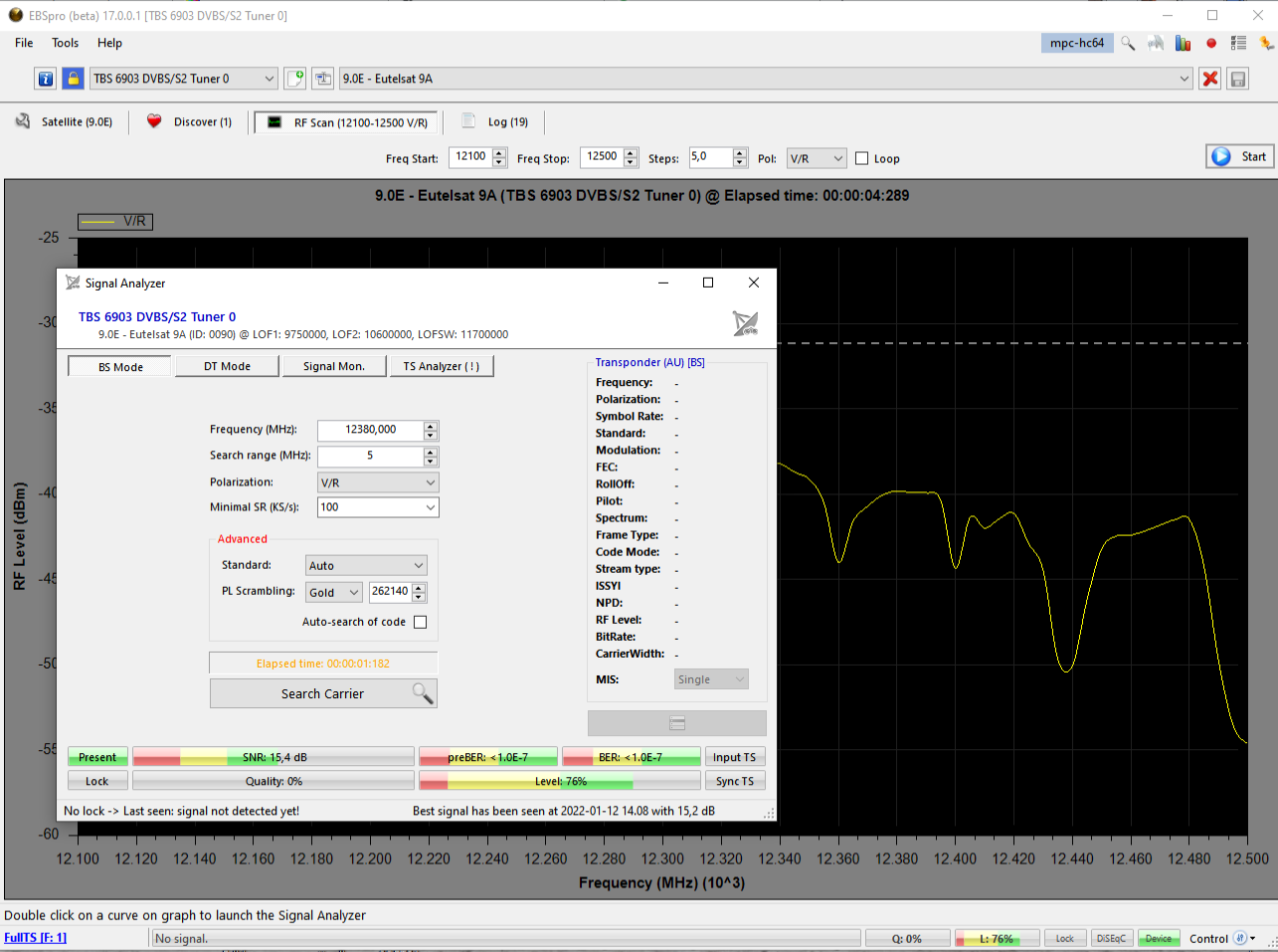Click the magnifier search icon in top toolbar
Image resolution: width=1278 pixels, height=952 pixels.
click(1128, 43)
